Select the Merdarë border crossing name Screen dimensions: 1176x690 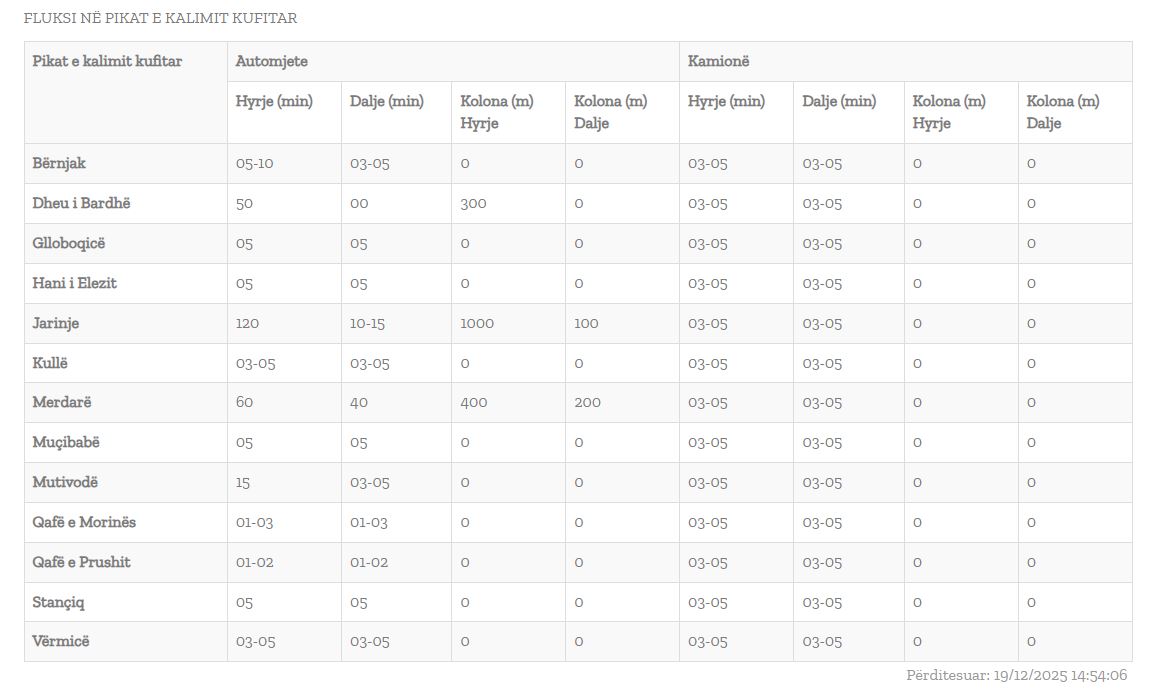tap(62, 402)
